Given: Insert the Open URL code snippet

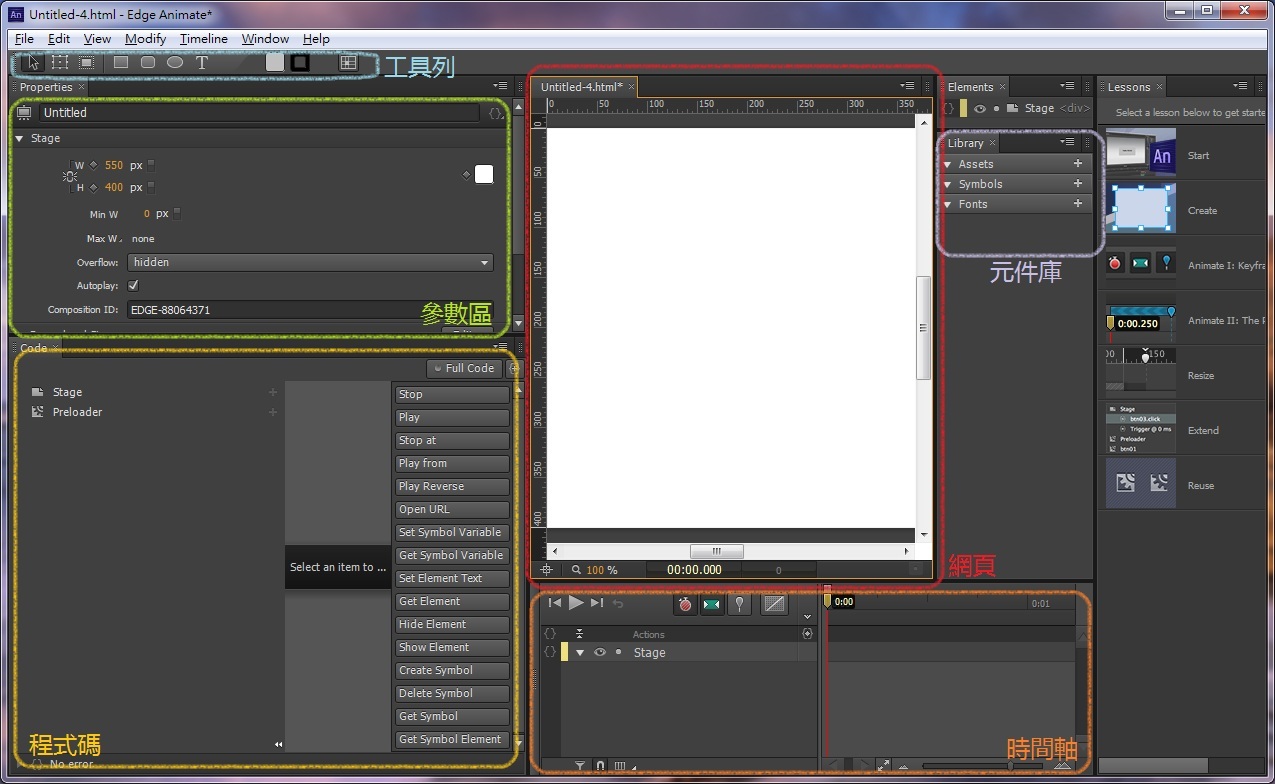Looking at the screenshot, I should (x=452, y=509).
